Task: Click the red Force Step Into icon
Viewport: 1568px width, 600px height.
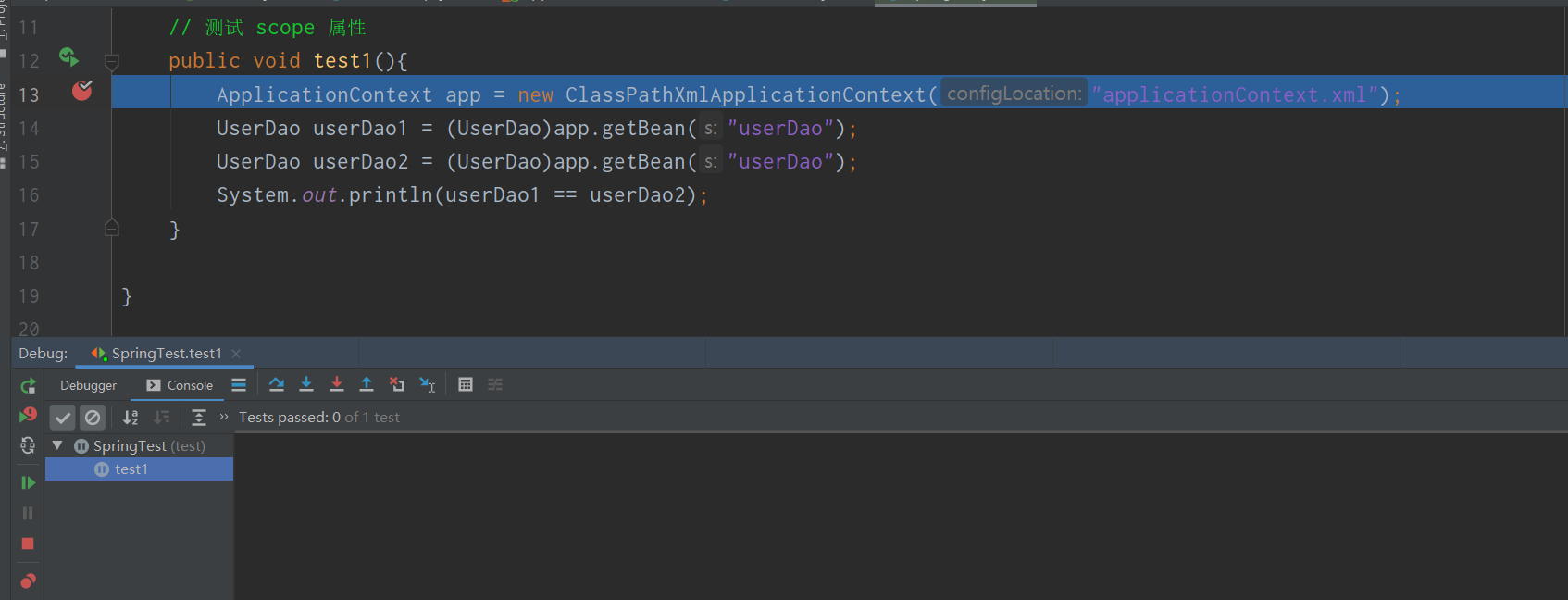Action: [337, 384]
